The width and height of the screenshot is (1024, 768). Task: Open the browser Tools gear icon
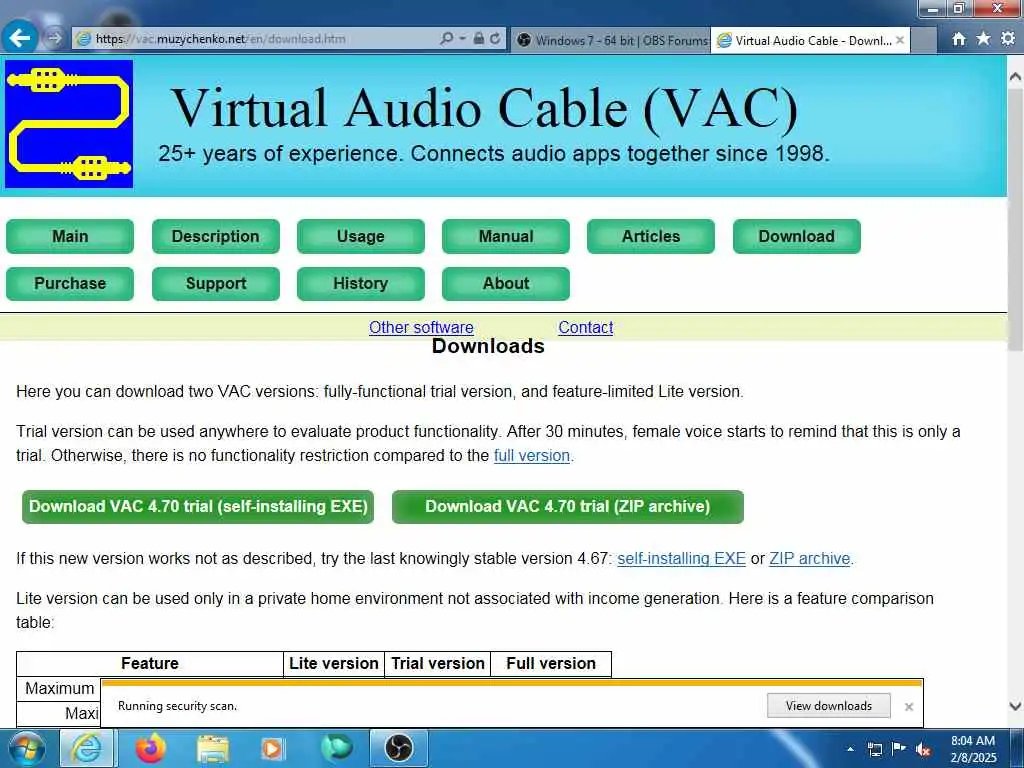point(1008,39)
